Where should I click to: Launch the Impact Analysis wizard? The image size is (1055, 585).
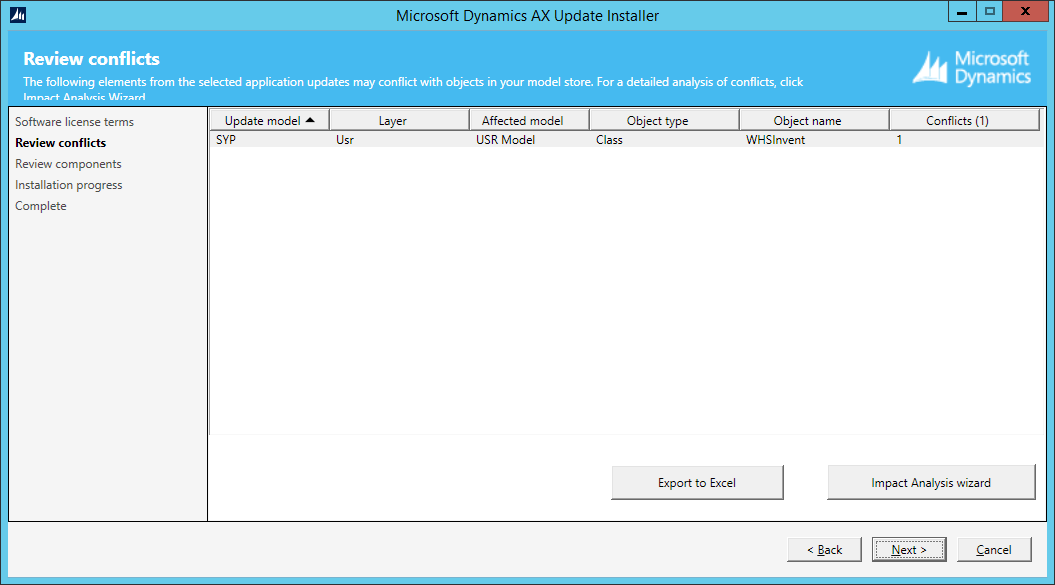[x=930, y=482]
